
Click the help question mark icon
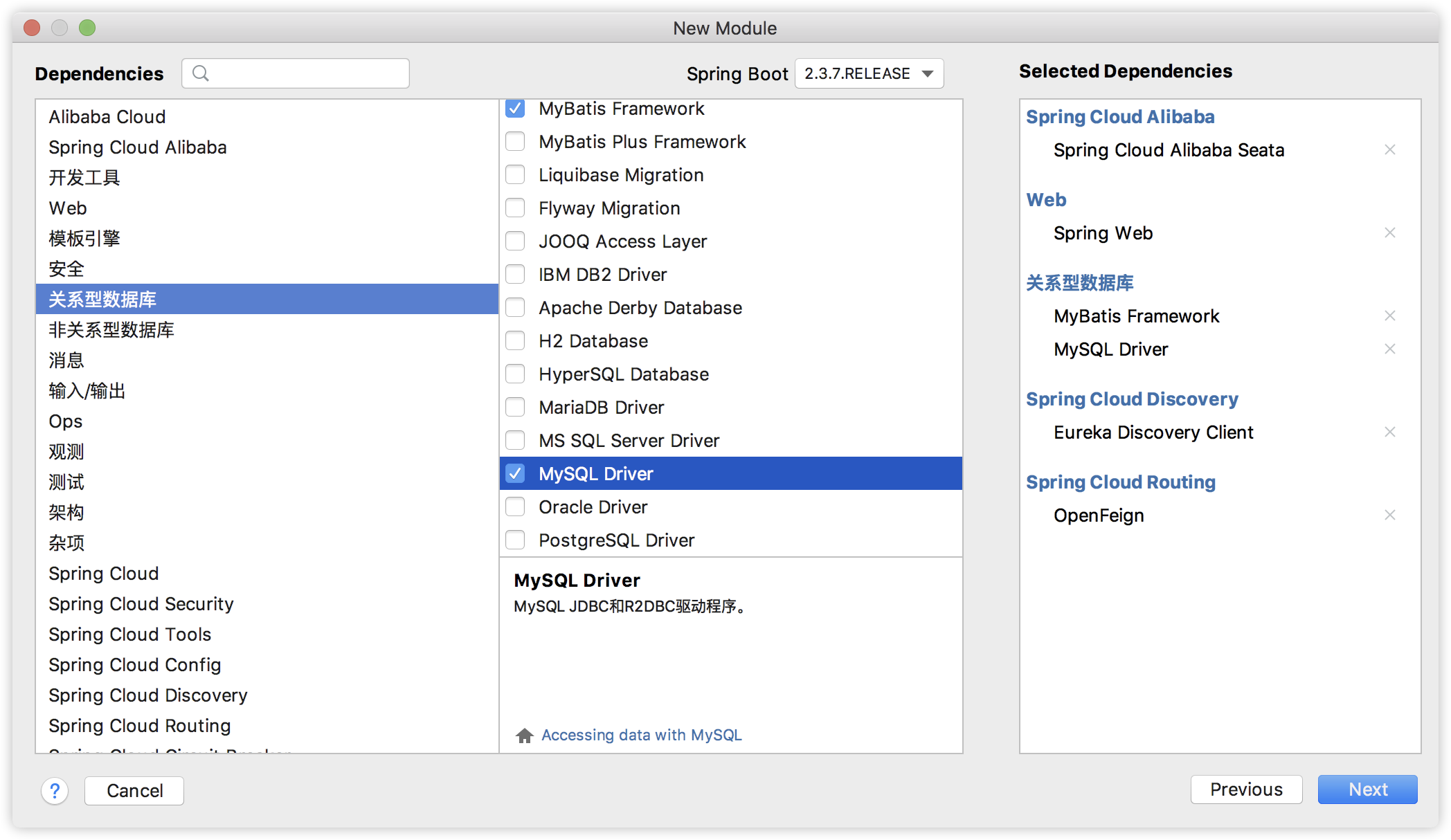[x=55, y=790]
